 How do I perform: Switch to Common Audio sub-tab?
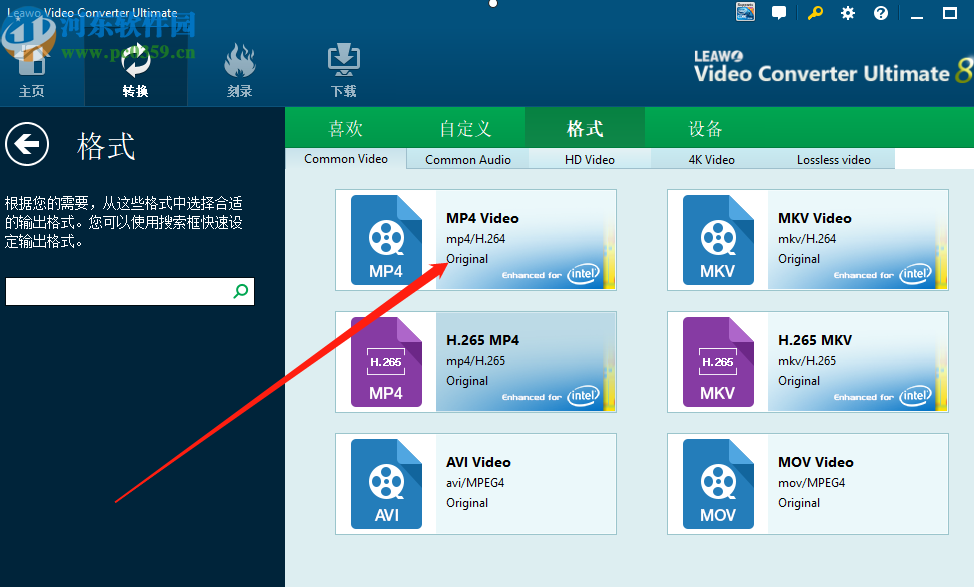point(468,160)
